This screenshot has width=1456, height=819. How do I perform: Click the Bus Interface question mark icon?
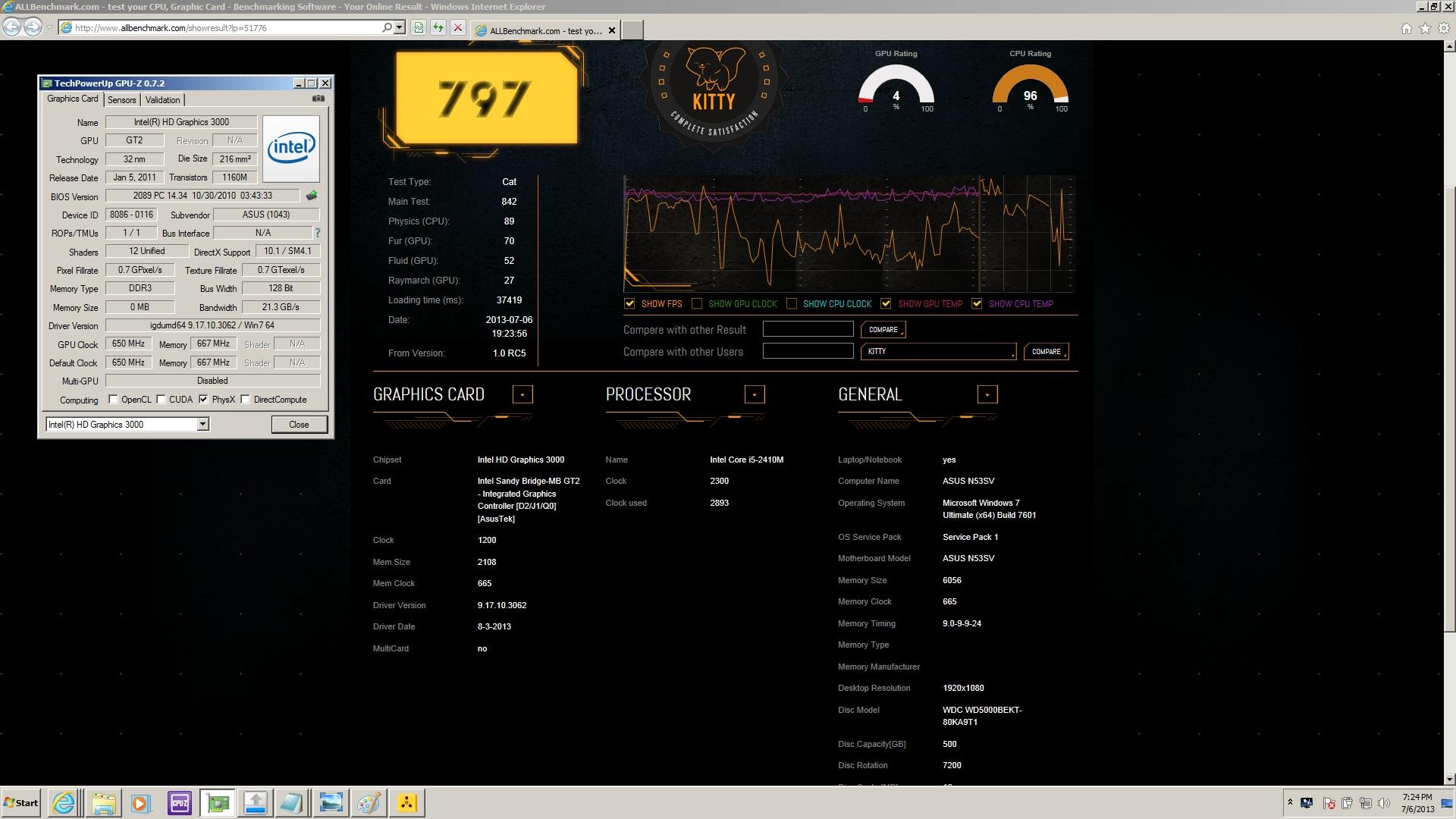pos(317,233)
